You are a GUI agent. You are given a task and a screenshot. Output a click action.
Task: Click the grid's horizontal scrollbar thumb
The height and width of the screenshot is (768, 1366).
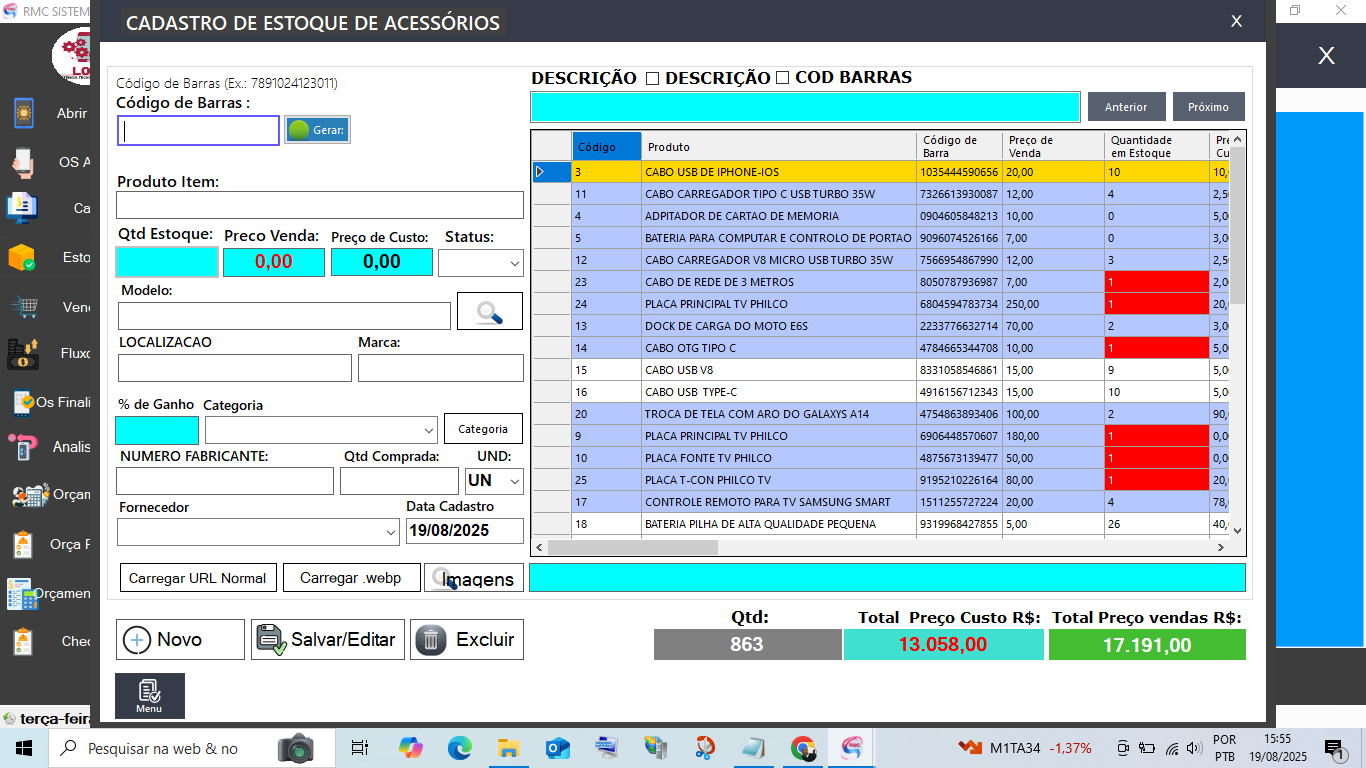[x=633, y=548]
